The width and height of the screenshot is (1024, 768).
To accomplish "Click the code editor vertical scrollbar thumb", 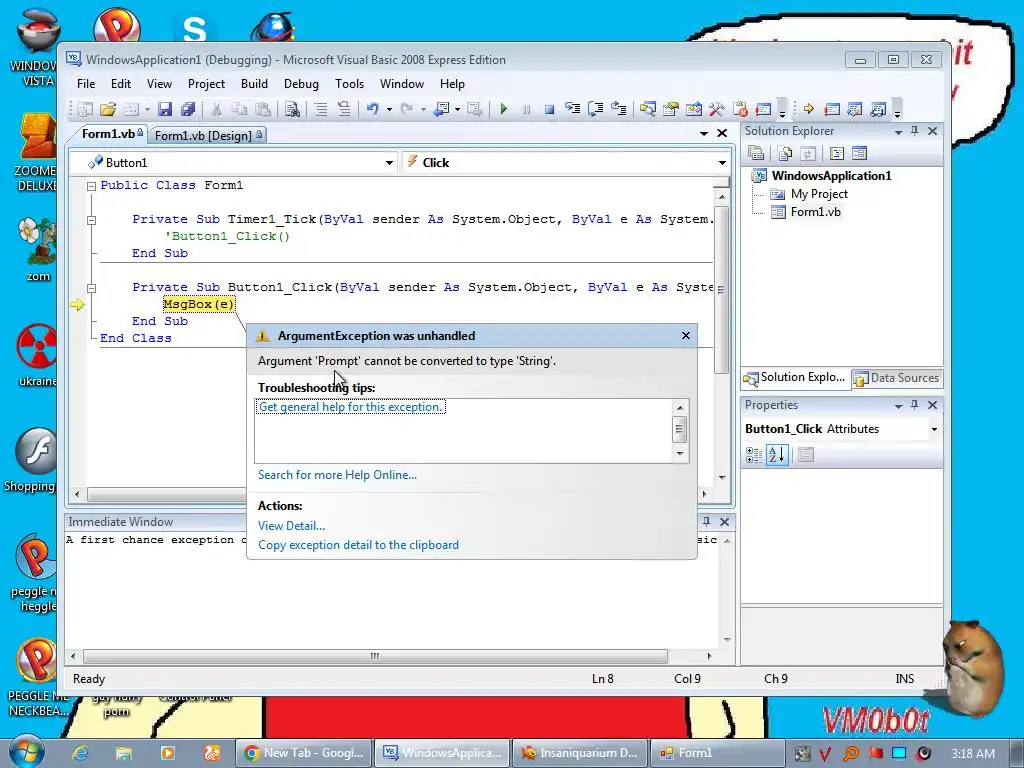I will tap(721, 289).
